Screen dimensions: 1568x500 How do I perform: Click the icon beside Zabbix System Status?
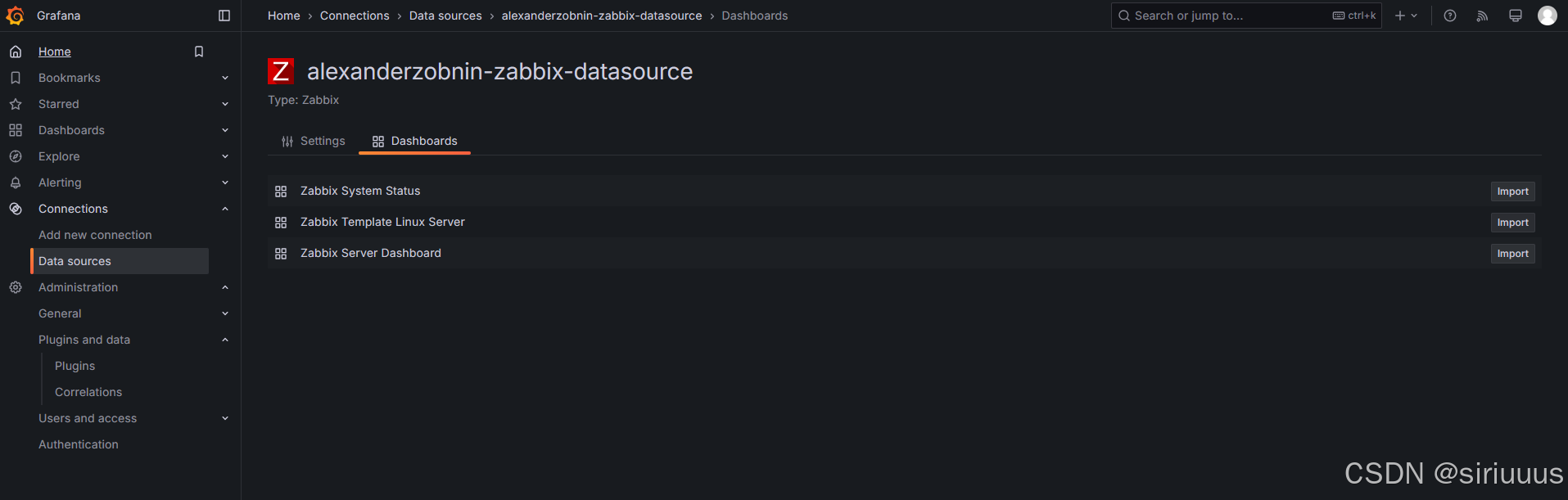tap(281, 191)
